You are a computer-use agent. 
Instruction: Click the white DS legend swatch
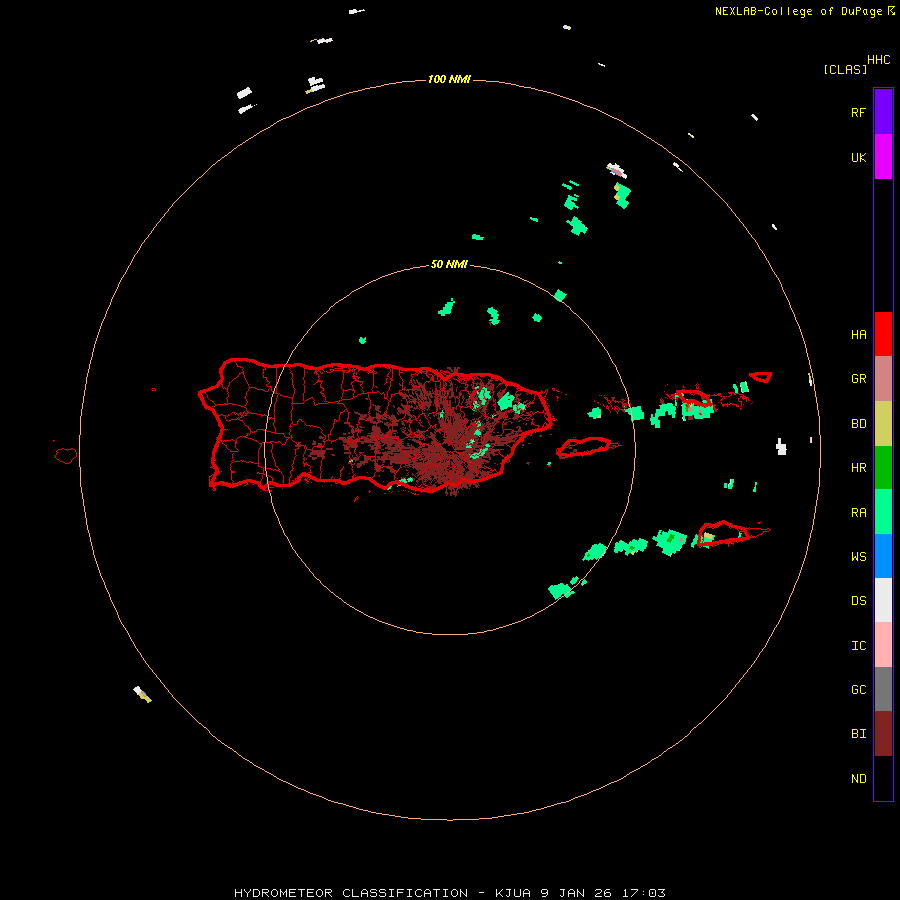click(x=883, y=600)
